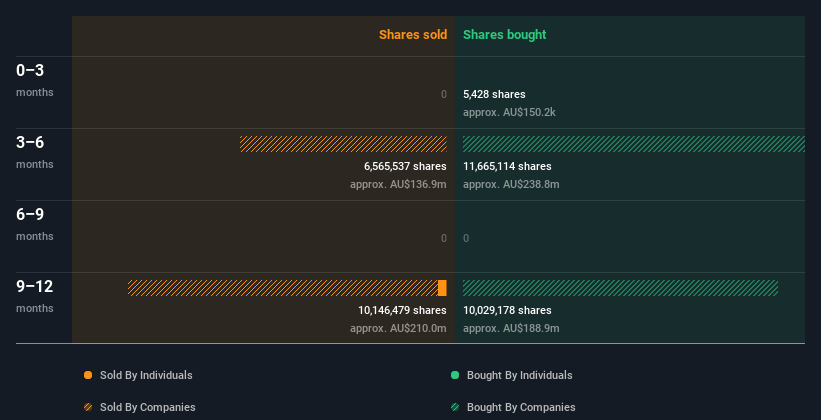The width and height of the screenshot is (821, 420).
Task: Click the 6,565,537 shares value
Action: coord(405,166)
